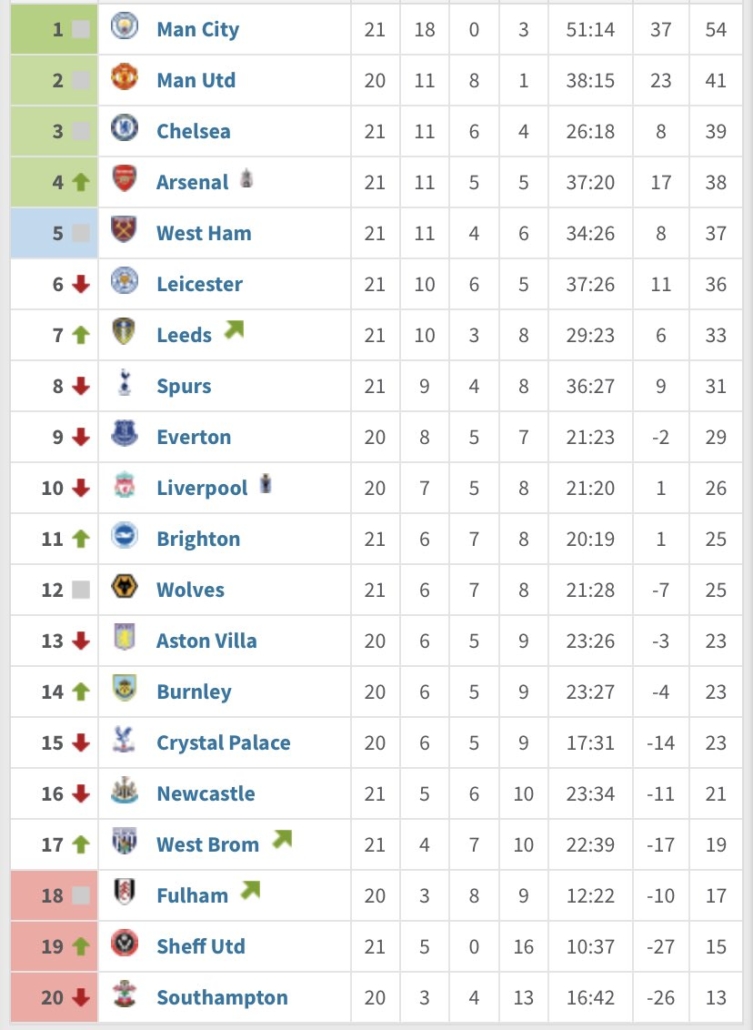Open the Everton team link
This screenshot has height=1030, width=753.
(194, 437)
